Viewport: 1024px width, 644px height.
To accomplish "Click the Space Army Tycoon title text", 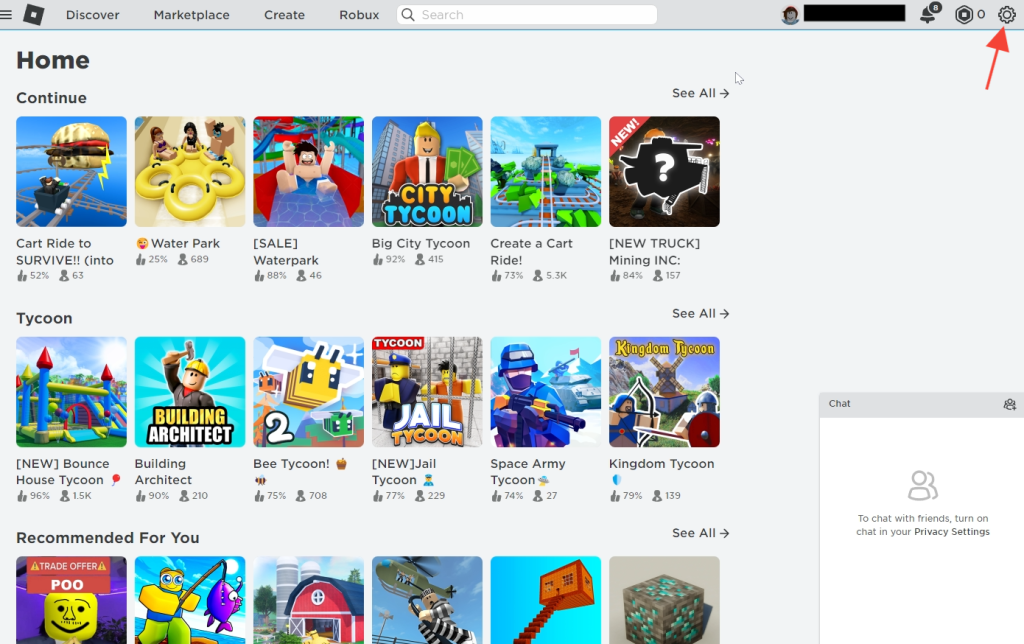I will coord(528,472).
